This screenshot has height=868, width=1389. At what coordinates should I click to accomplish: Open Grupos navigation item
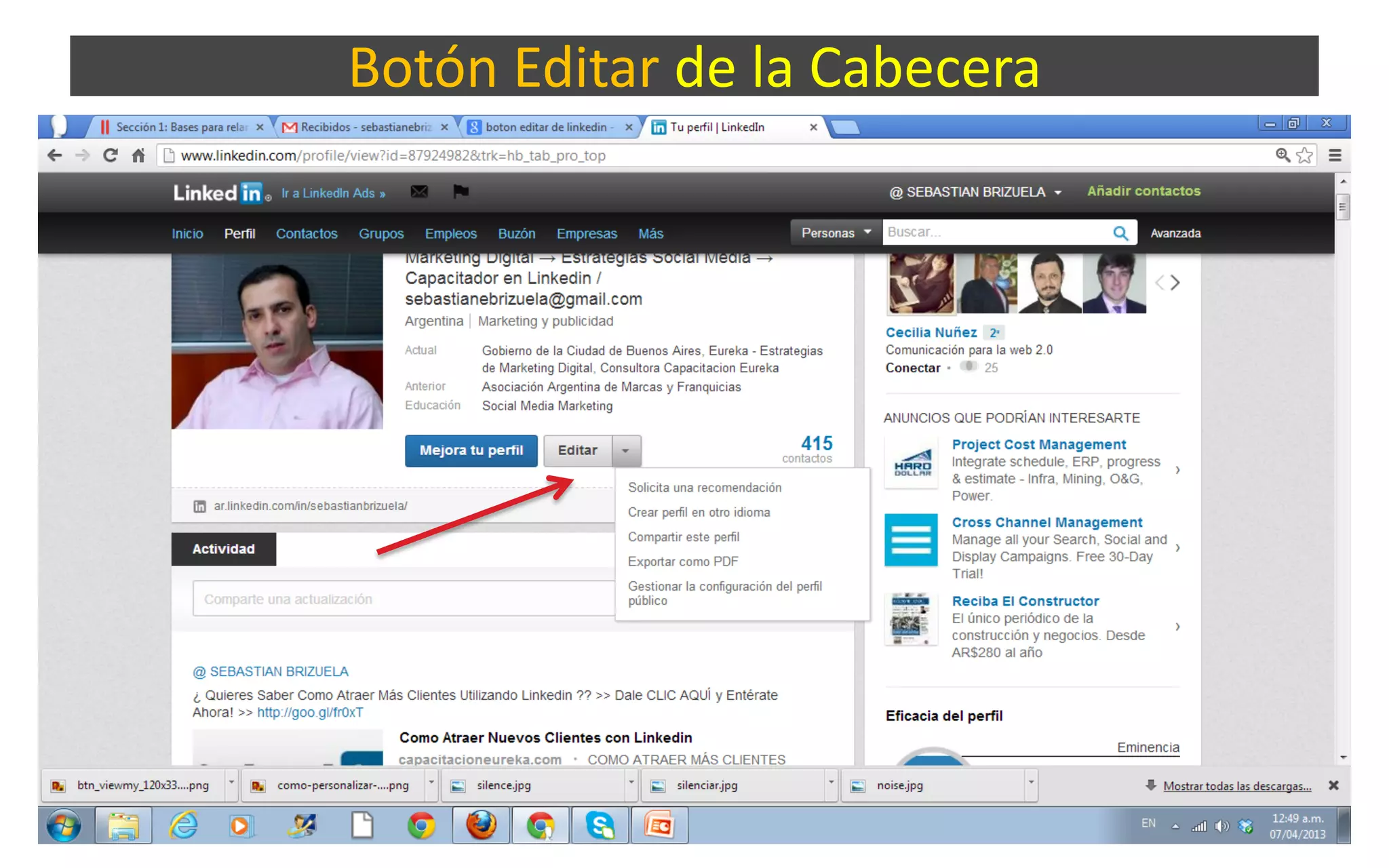(x=381, y=233)
